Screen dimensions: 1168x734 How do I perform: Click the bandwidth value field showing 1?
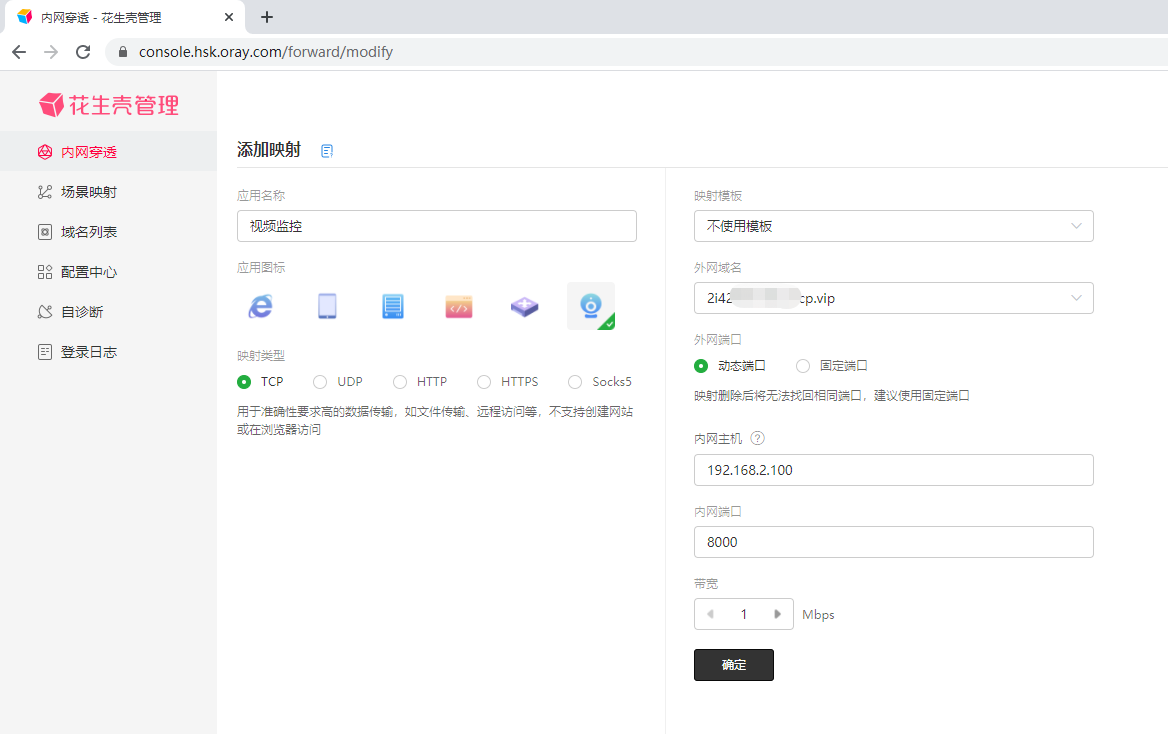pos(743,614)
